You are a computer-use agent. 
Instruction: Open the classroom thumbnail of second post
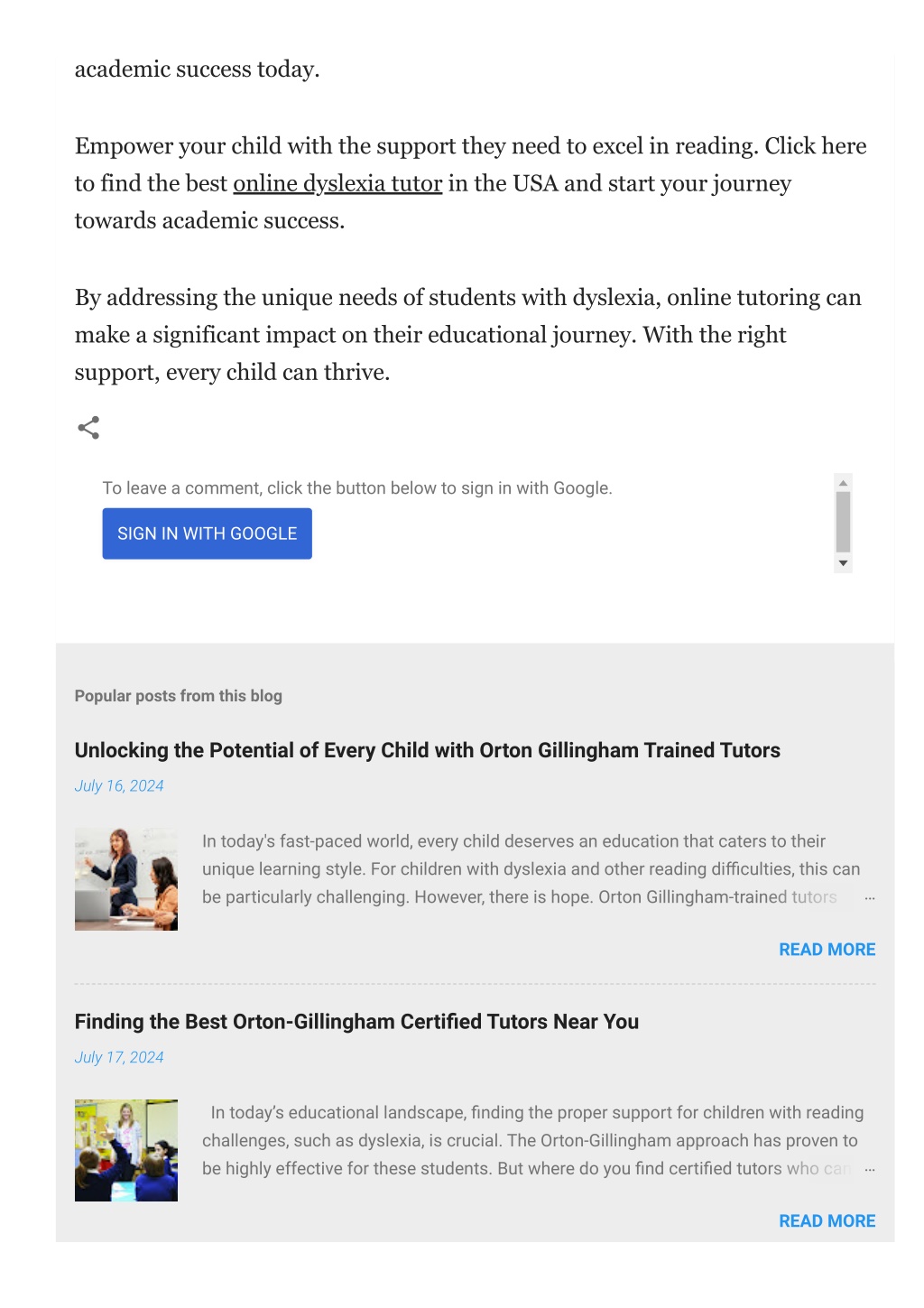pos(126,1151)
